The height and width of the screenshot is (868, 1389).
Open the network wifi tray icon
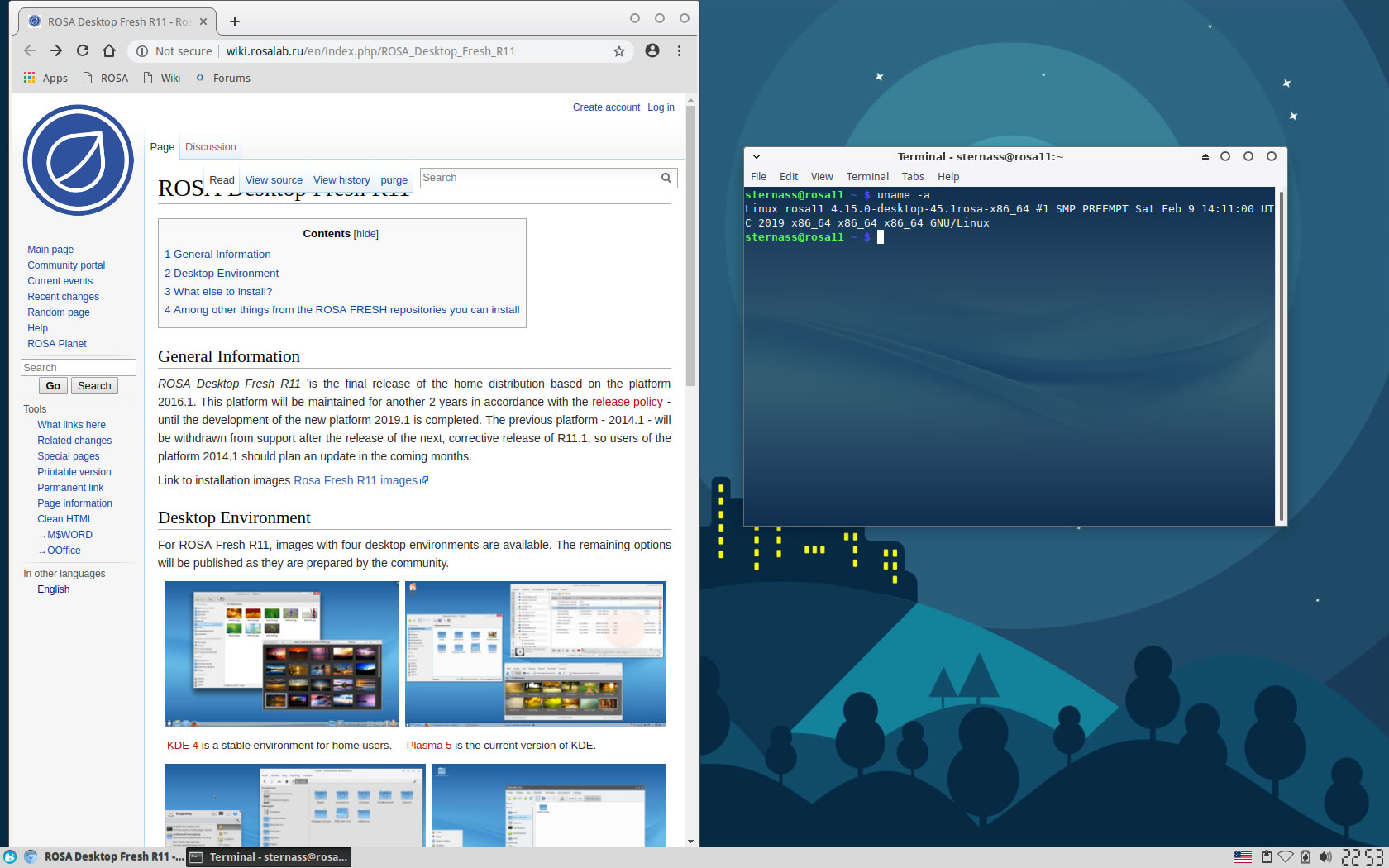(1286, 857)
